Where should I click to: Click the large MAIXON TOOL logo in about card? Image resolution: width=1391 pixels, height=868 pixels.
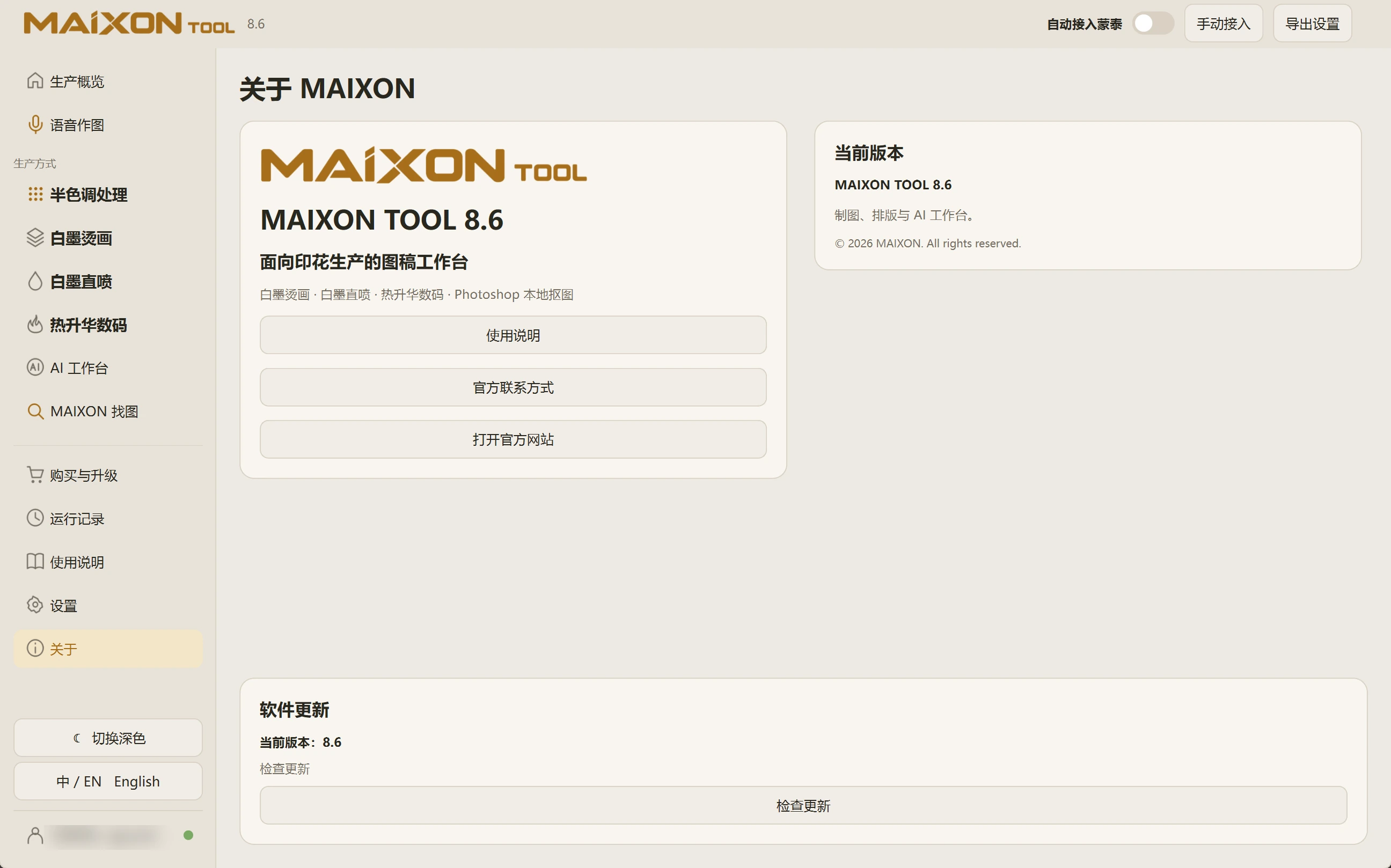[424, 165]
